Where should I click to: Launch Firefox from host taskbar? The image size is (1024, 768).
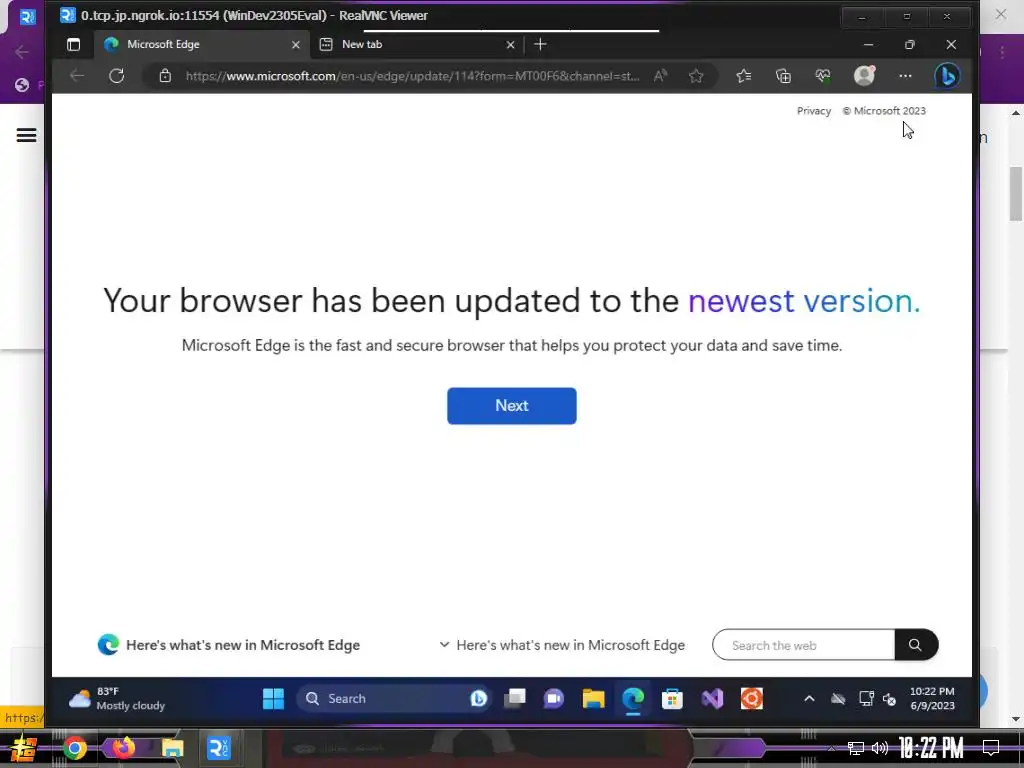123,748
